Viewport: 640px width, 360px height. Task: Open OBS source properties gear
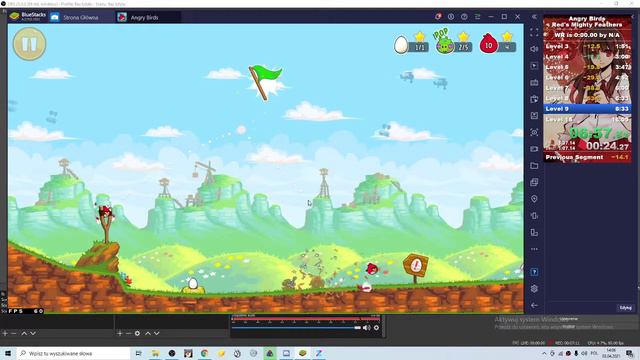coord(138,333)
